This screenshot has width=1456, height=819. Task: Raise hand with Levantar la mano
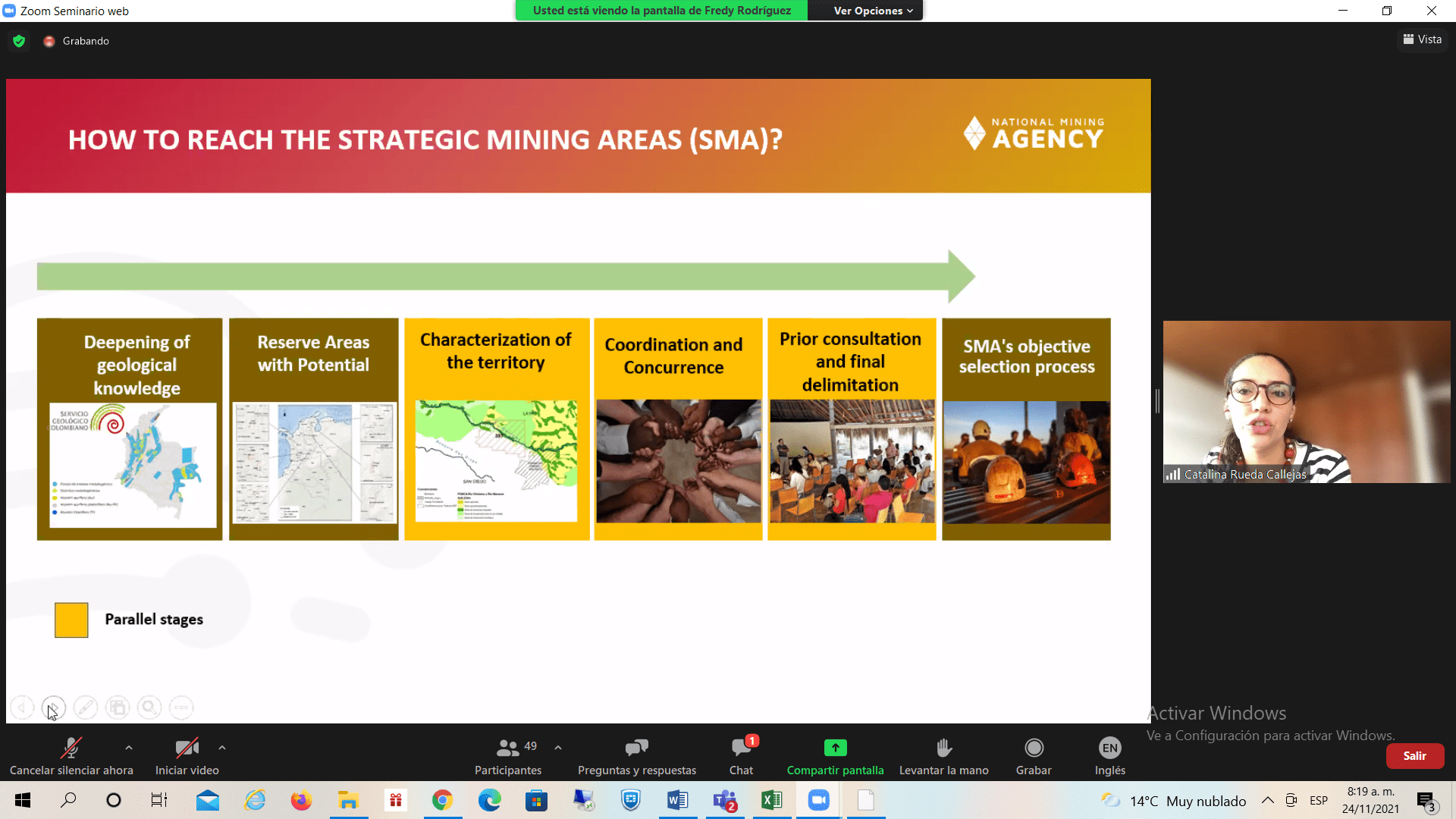point(943,756)
